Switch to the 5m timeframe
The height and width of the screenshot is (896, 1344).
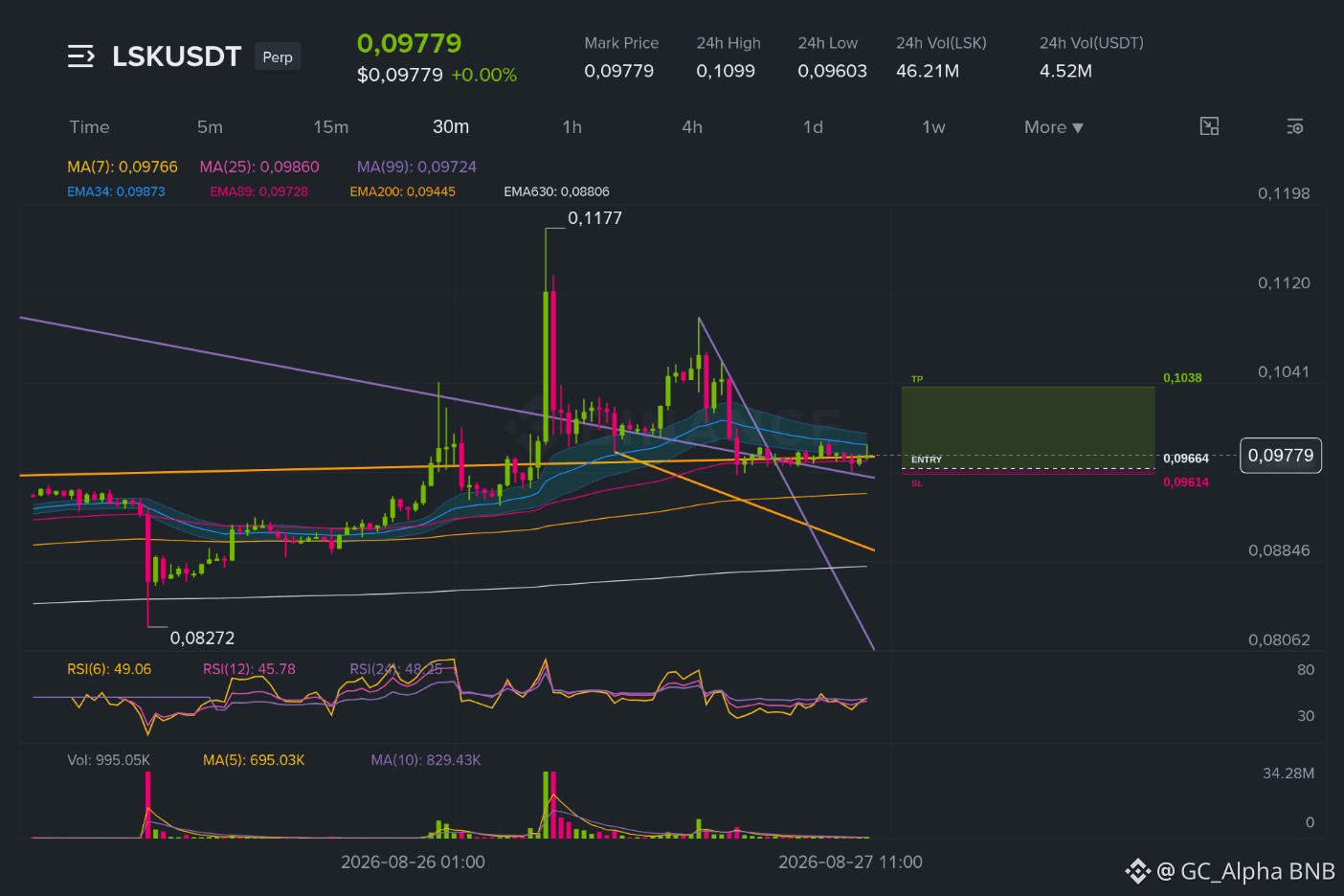[210, 127]
